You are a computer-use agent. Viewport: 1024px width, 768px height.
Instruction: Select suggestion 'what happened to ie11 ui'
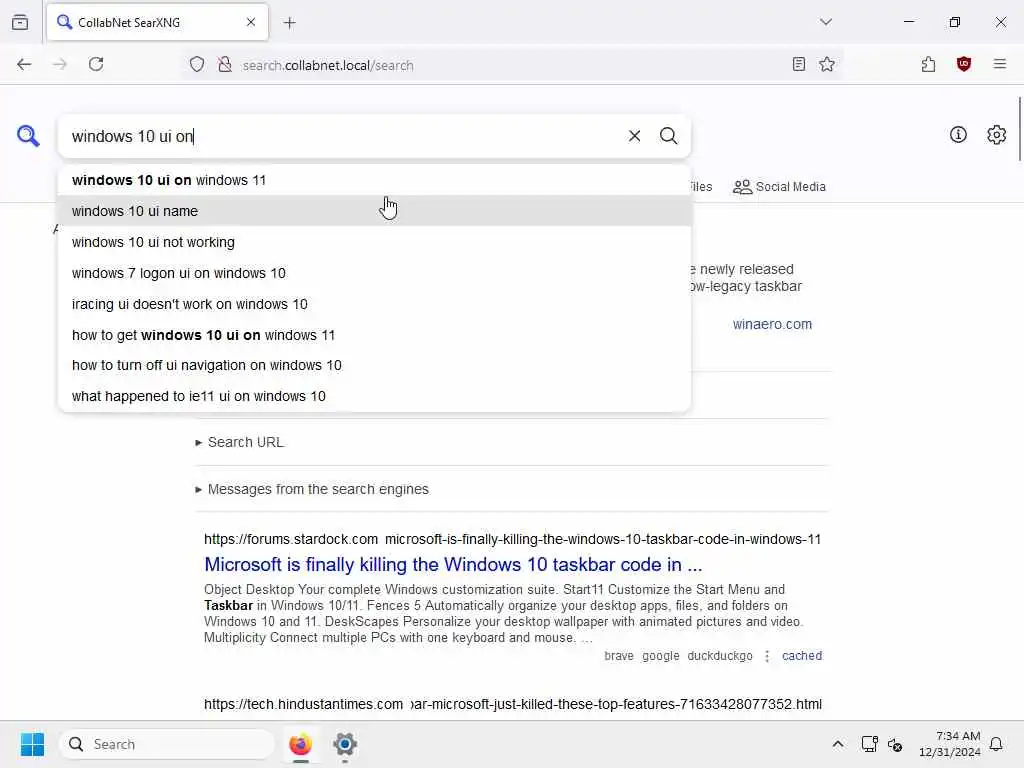[x=374, y=396]
